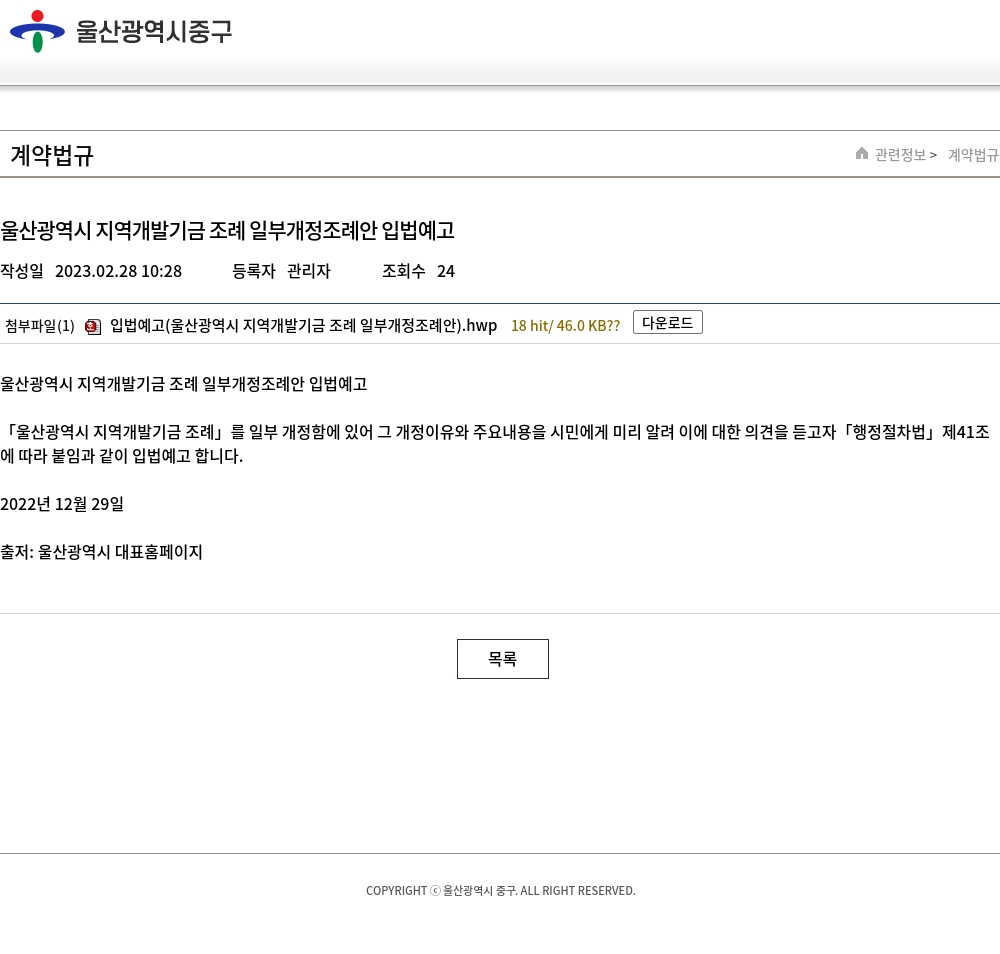Click the date 2023.02.28 10:28
This screenshot has width=1000, height=954.
point(119,271)
